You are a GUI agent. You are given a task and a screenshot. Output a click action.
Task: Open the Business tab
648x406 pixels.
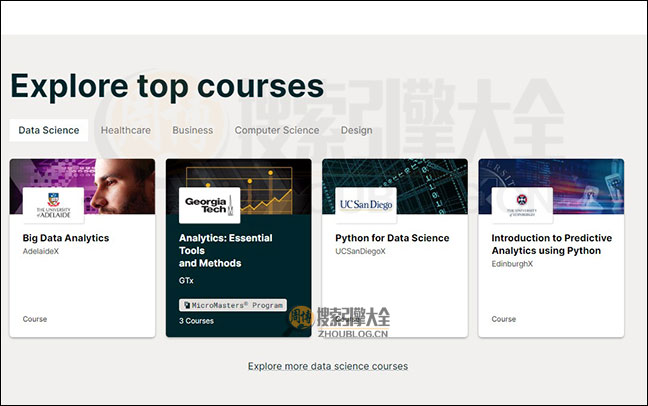(193, 130)
